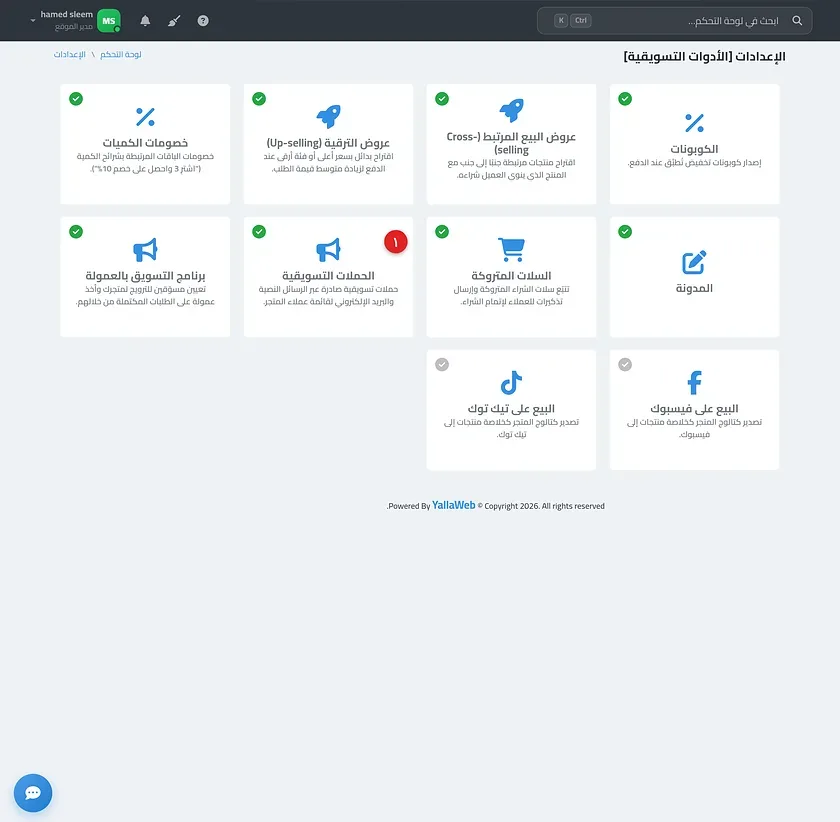Viewport: 840px width, 822px height.
Task: Enable grey check on البيع على فيسبوك card
Action: click(625, 364)
